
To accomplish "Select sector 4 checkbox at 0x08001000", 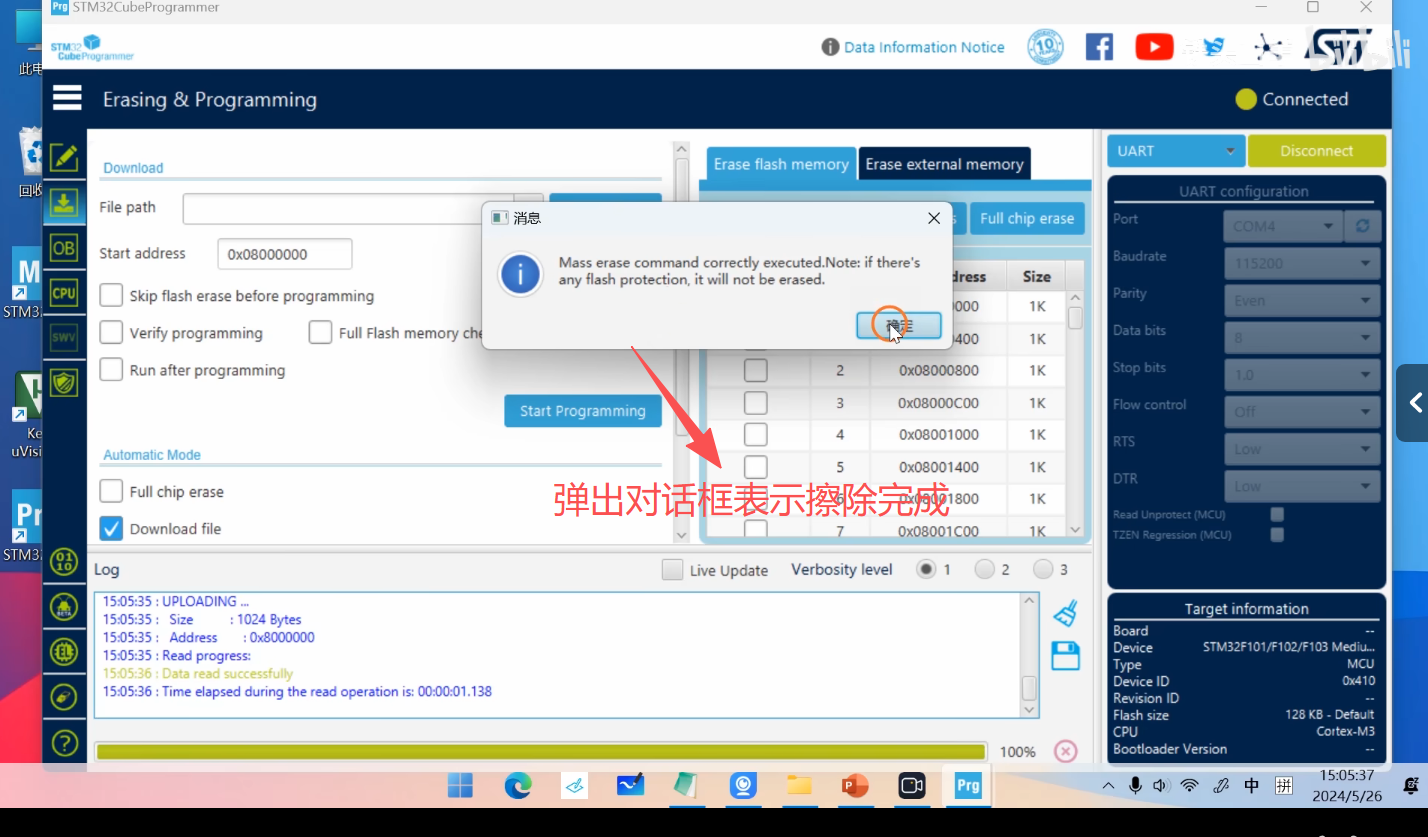I will point(756,435).
